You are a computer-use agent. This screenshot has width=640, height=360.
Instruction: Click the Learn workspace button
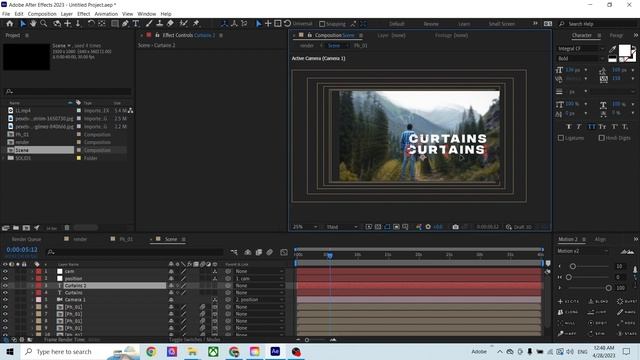(464, 24)
